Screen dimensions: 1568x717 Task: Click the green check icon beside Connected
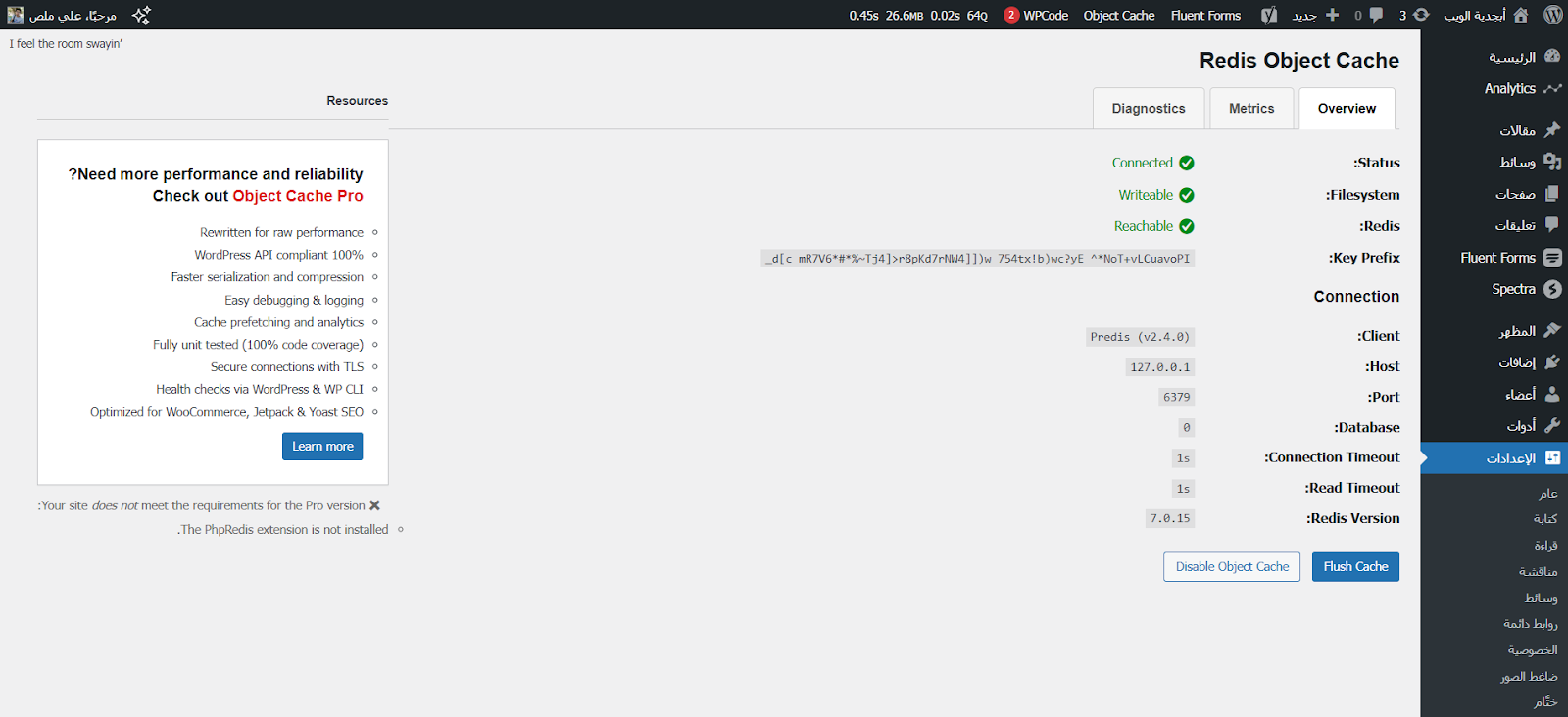coord(1187,163)
